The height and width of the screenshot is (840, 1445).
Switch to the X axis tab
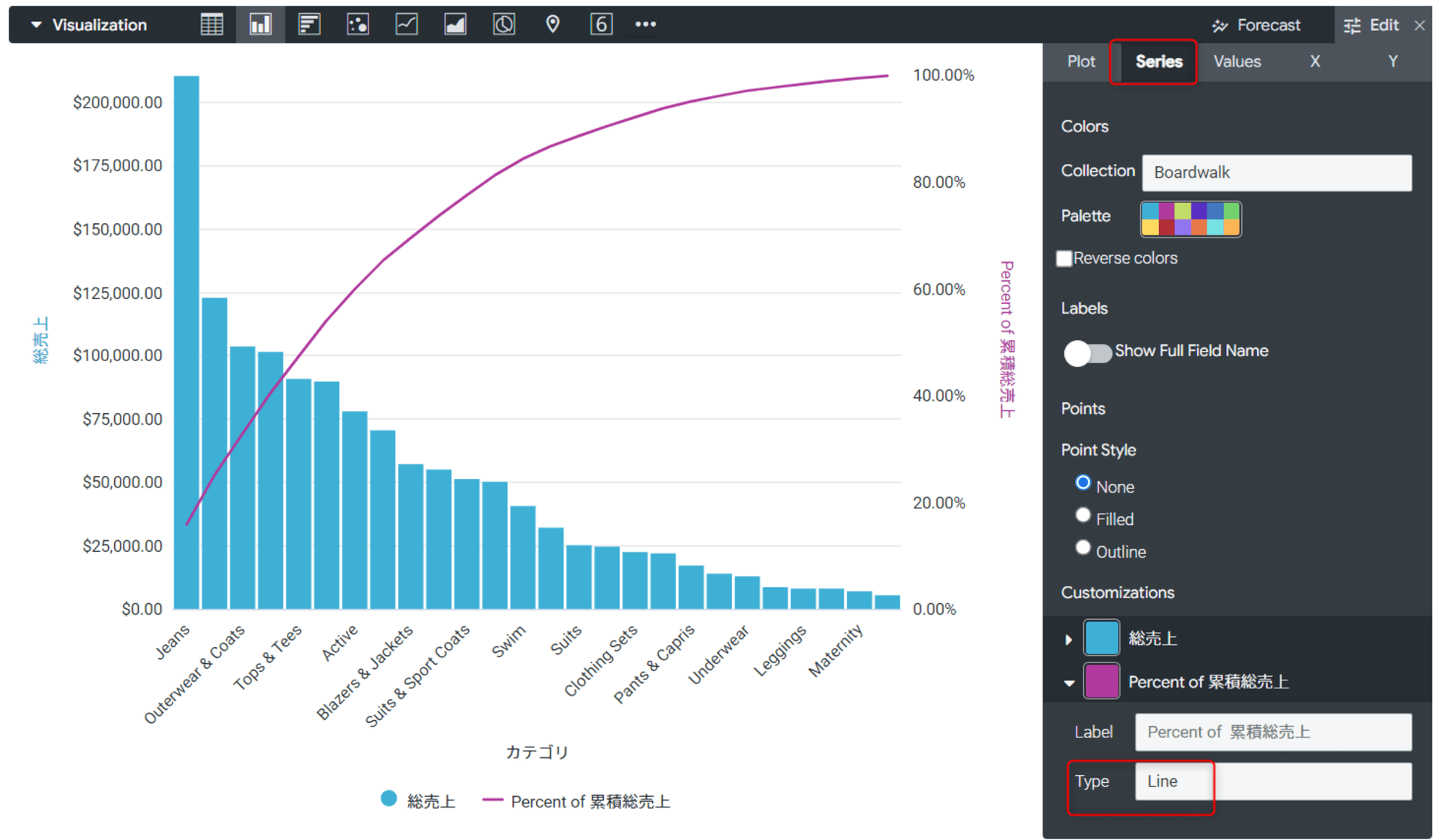(1315, 62)
